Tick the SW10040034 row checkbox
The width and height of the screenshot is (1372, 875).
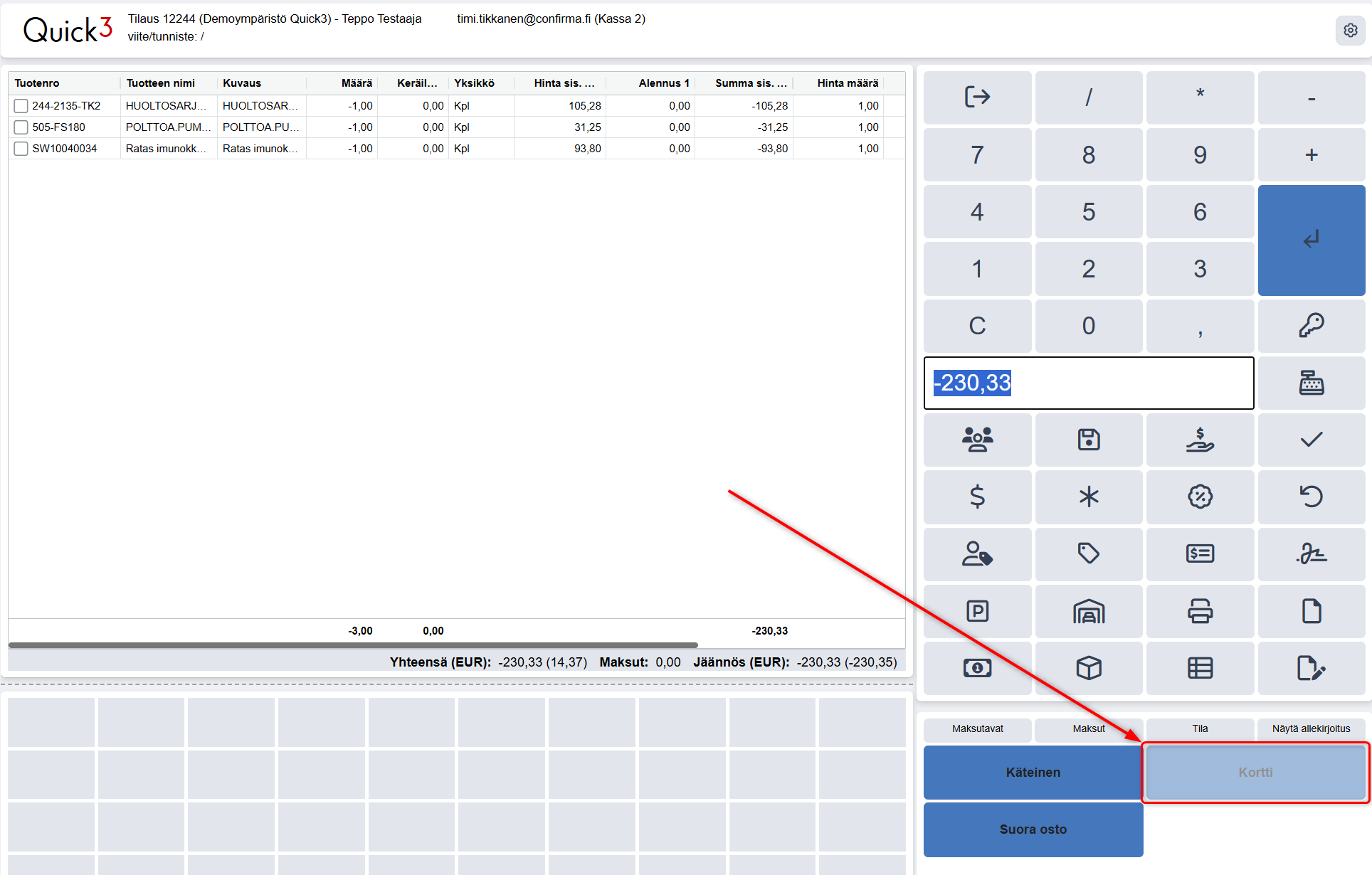tap(21, 149)
